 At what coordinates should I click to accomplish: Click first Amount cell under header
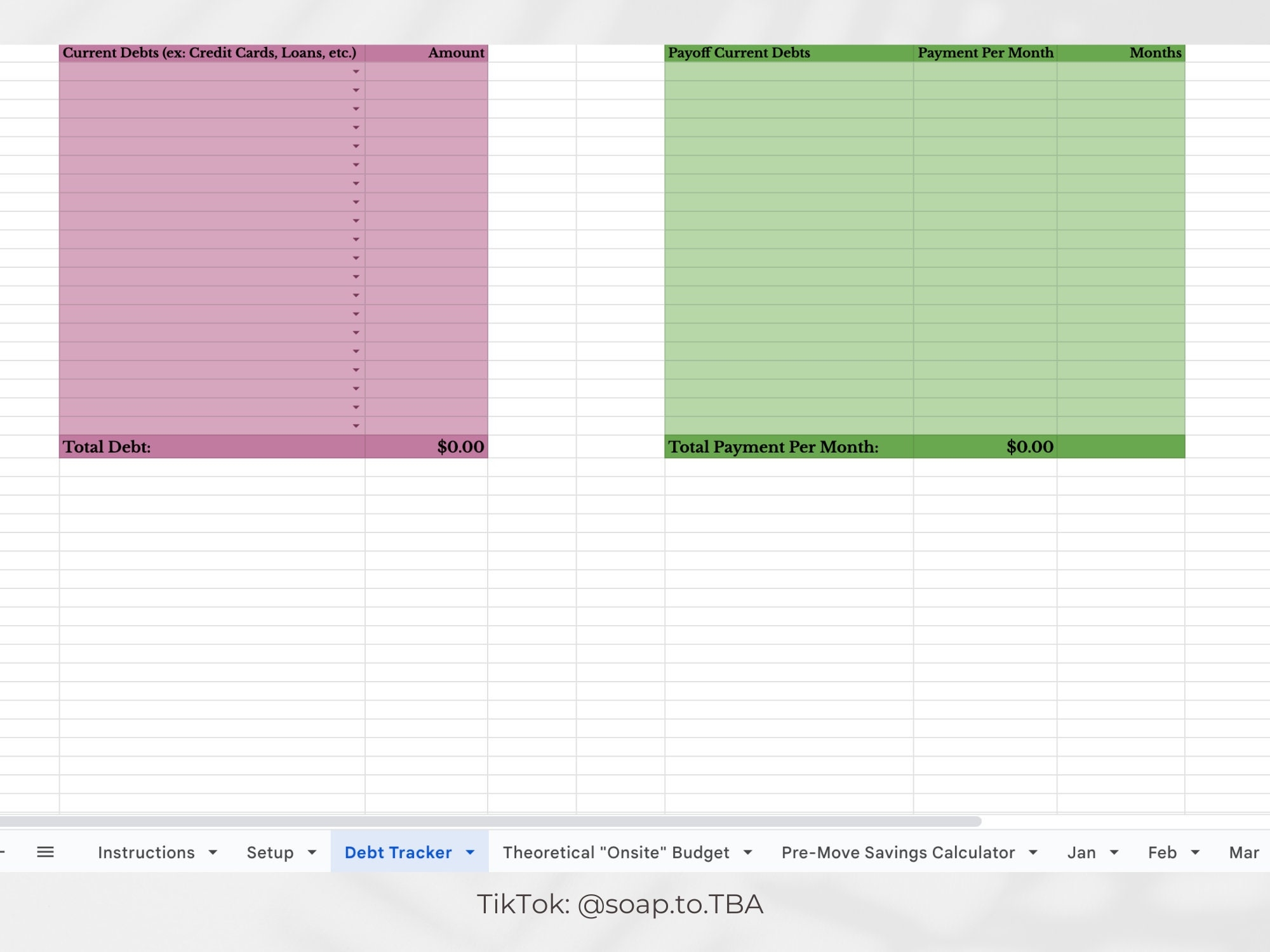click(426, 72)
